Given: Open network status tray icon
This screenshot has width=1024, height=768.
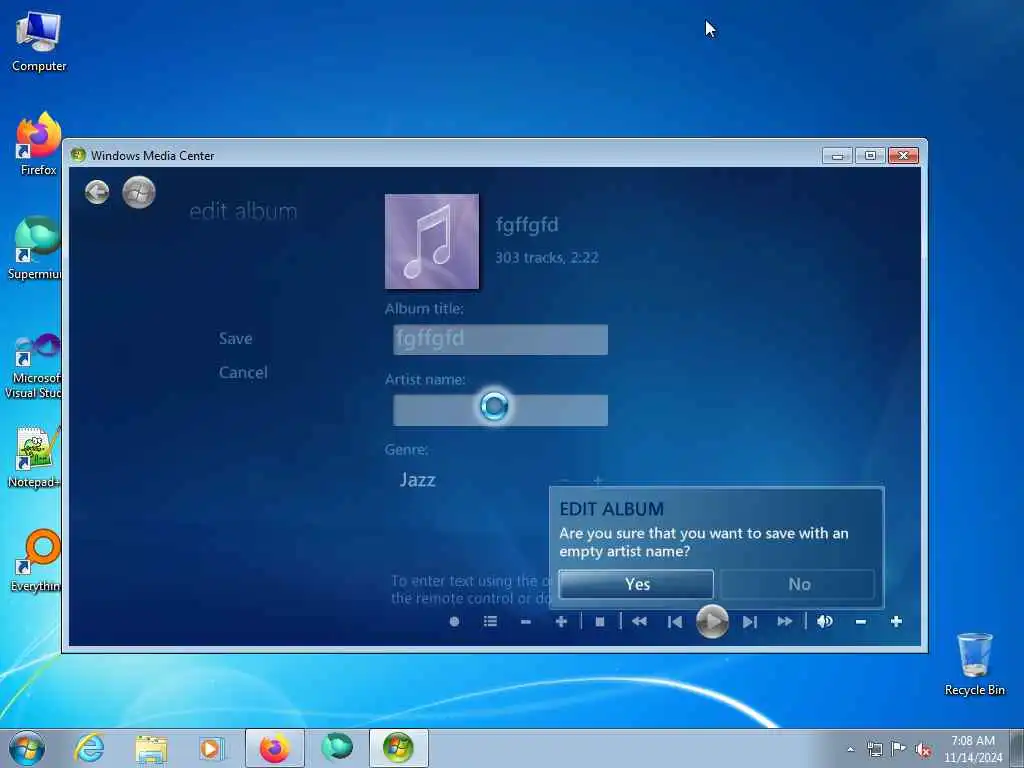Looking at the screenshot, I should pyautogui.click(x=874, y=750).
